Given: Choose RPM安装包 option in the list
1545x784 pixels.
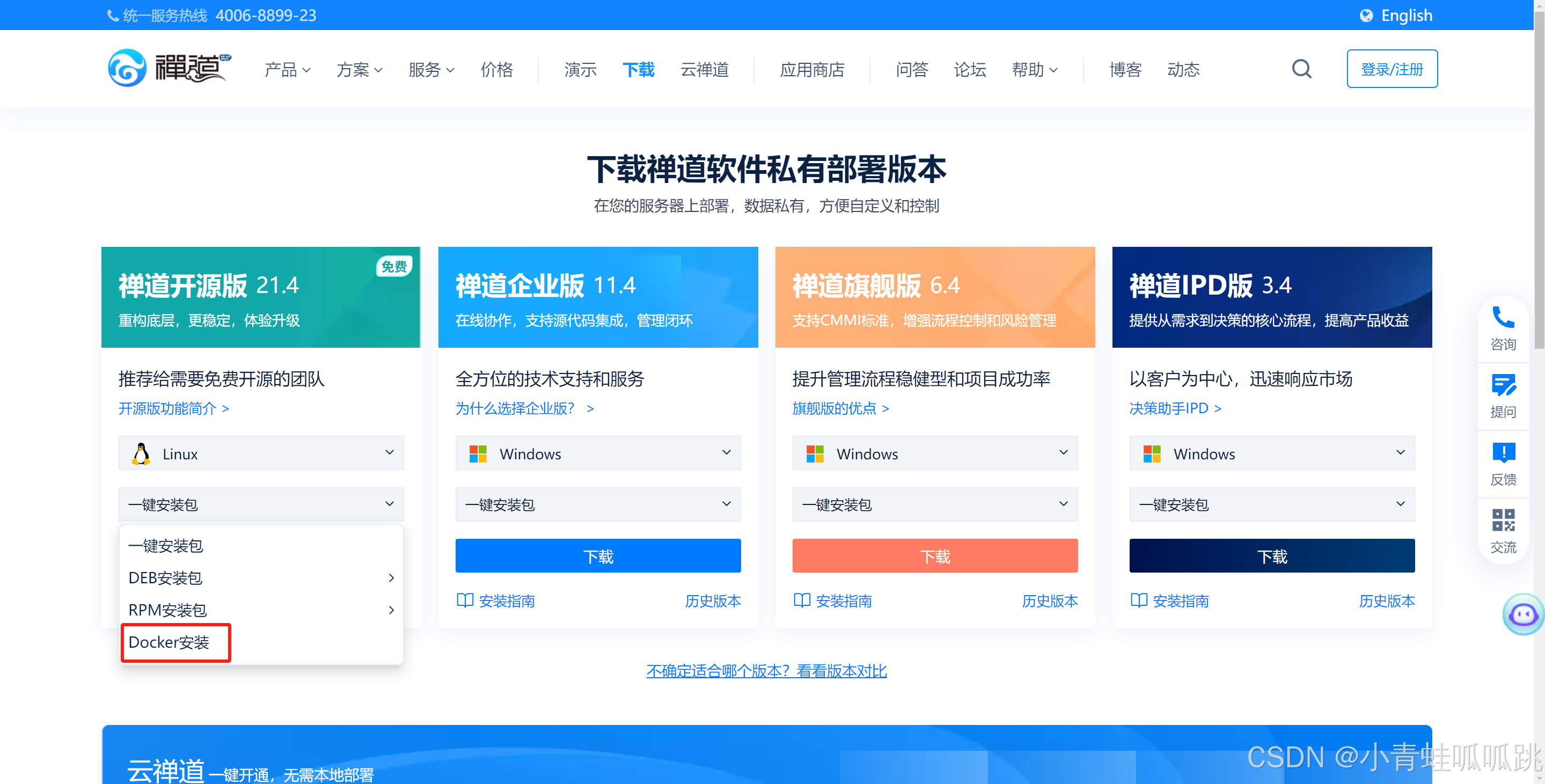Looking at the screenshot, I should (x=168, y=610).
